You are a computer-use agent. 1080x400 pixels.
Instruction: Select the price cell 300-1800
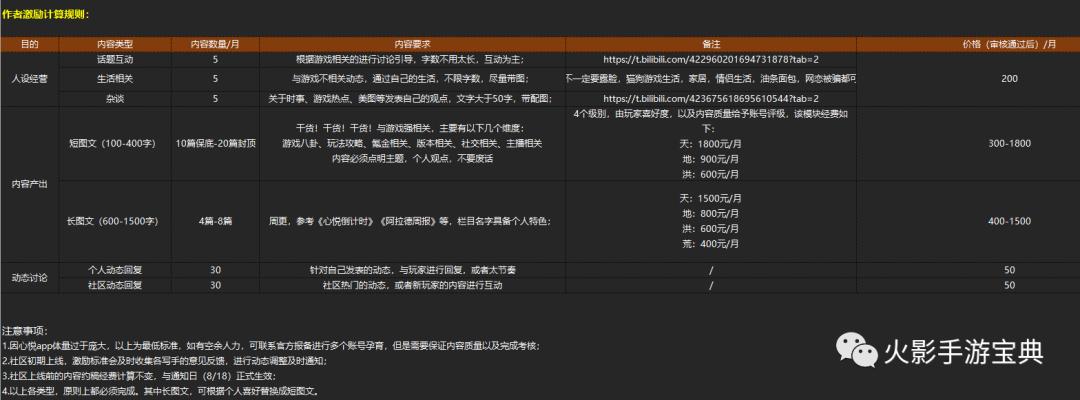1009,143
